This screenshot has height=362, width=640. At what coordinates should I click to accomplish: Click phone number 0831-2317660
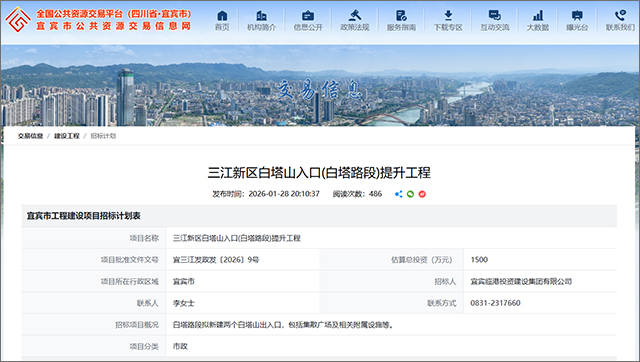pyautogui.click(x=496, y=303)
